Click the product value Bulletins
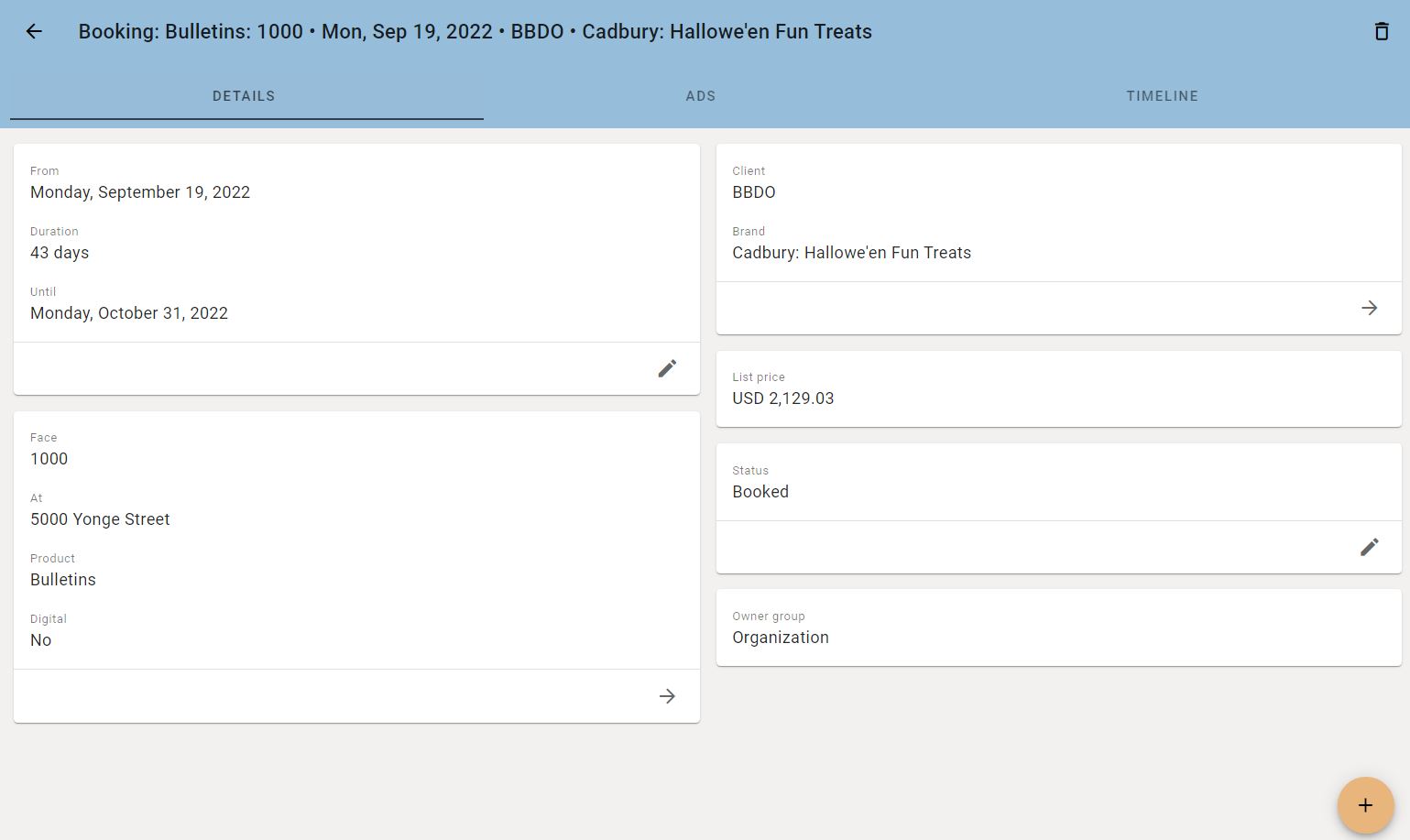The width and height of the screenshot is (1410, 840). [63, 580]
